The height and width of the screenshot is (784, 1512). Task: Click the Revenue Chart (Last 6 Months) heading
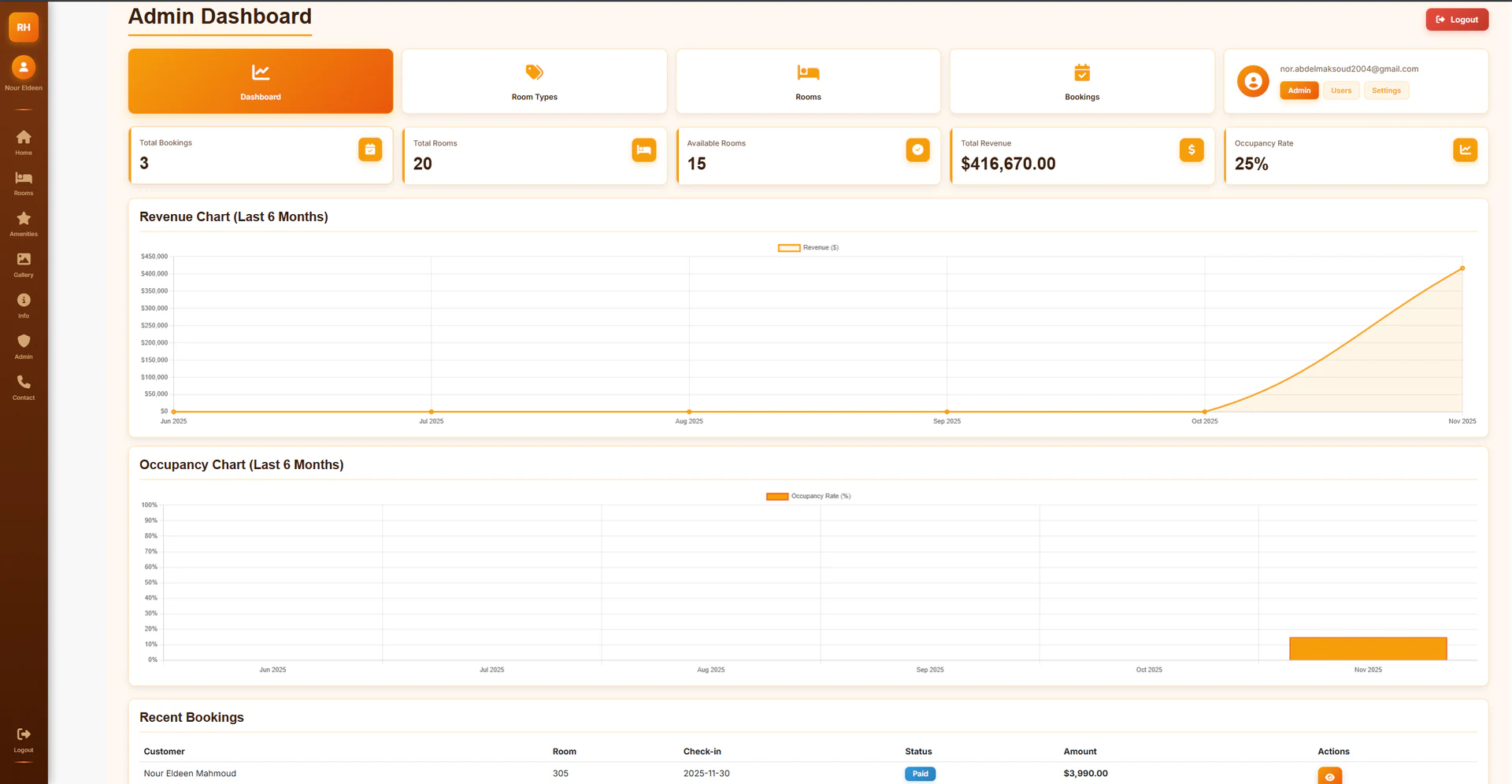[234, 216]
